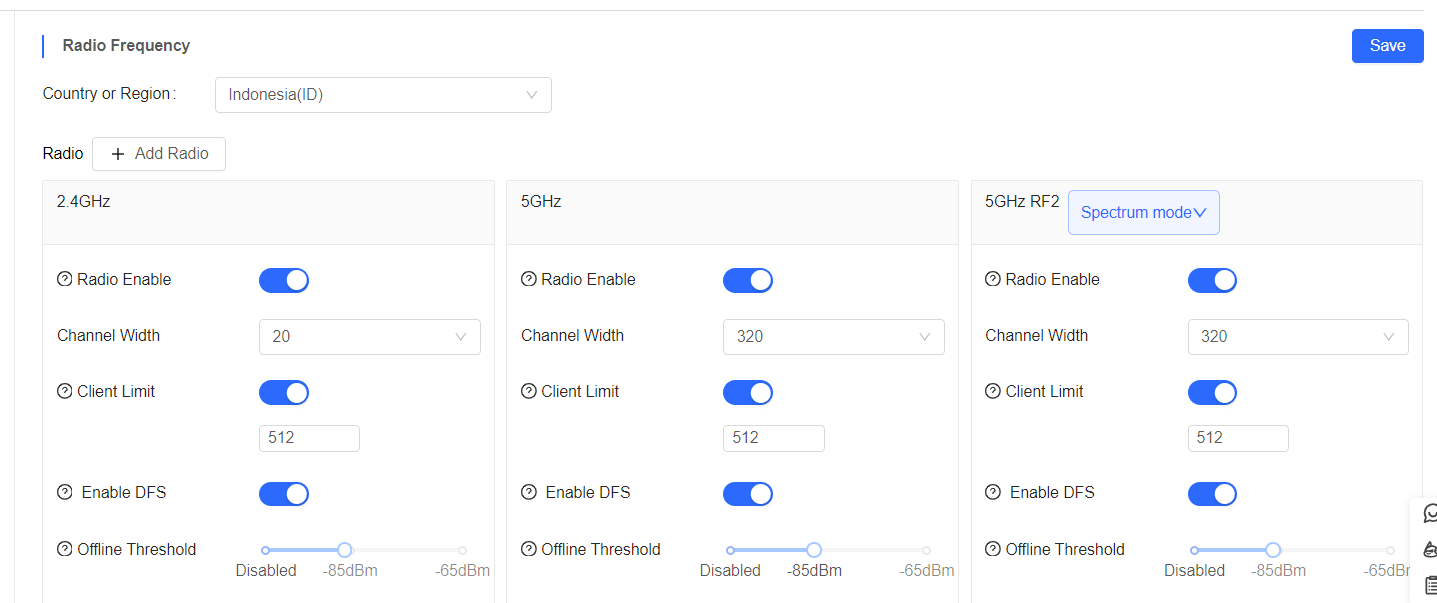Click the help icon beside 2.4GHz Client Limit
Screen dimensions: 1437x603
tap(65, 391)
